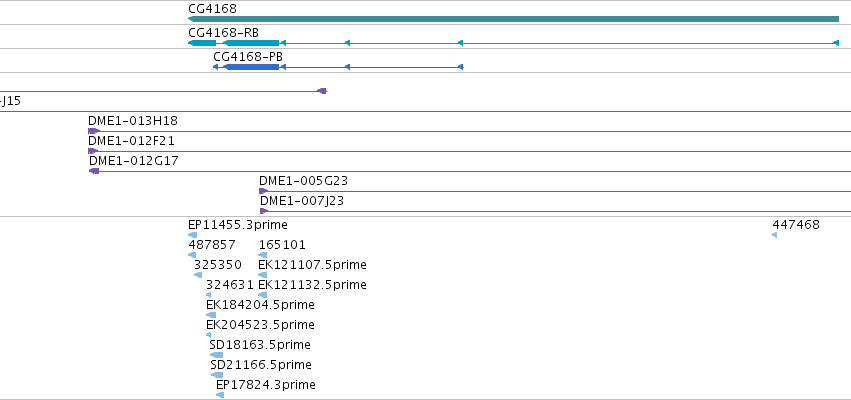The height and width of the screenshot is (400, 851).
Task: Click the EK184204.5prime marker glyph
Action: [211, 315]
